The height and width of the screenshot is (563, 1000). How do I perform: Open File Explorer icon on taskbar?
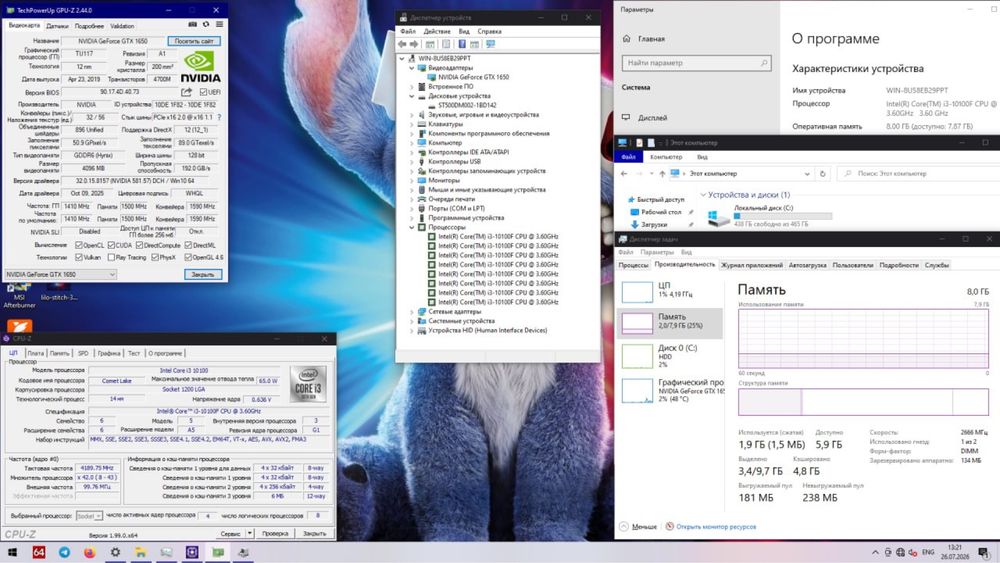[140, 552]
